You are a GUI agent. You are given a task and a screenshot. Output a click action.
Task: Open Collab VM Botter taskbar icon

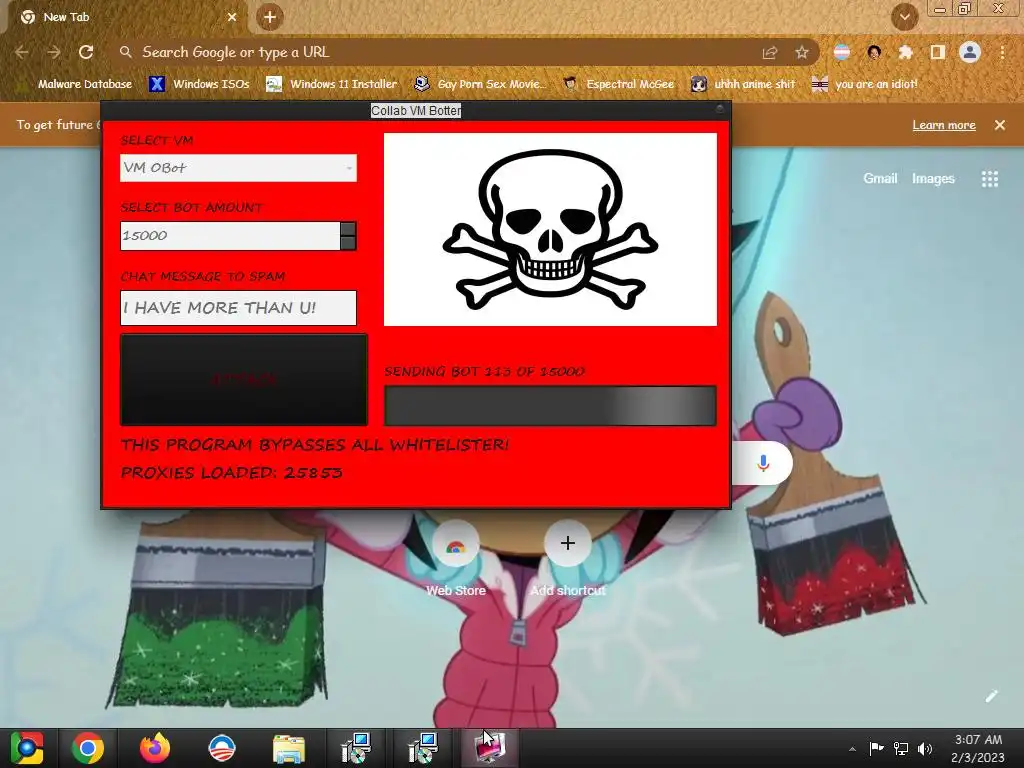click(490, 748)
